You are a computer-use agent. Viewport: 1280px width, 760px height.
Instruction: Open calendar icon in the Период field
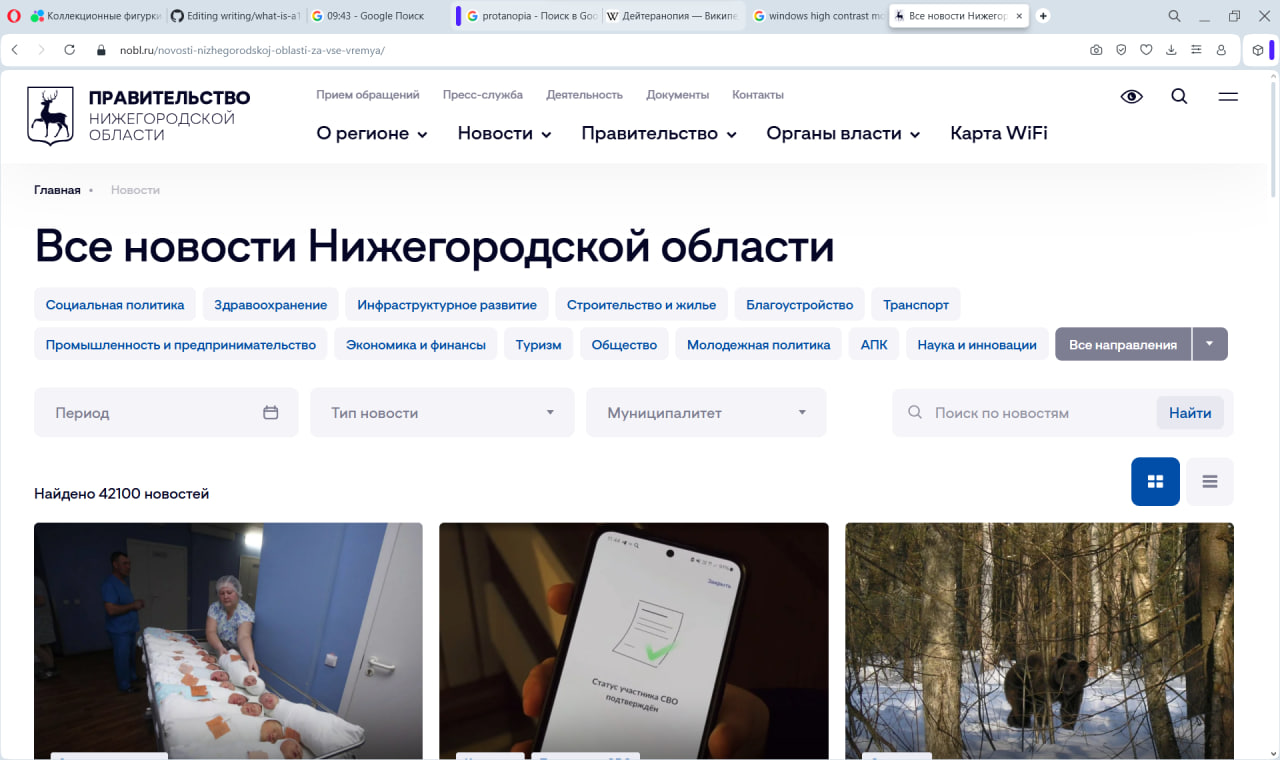271,412
